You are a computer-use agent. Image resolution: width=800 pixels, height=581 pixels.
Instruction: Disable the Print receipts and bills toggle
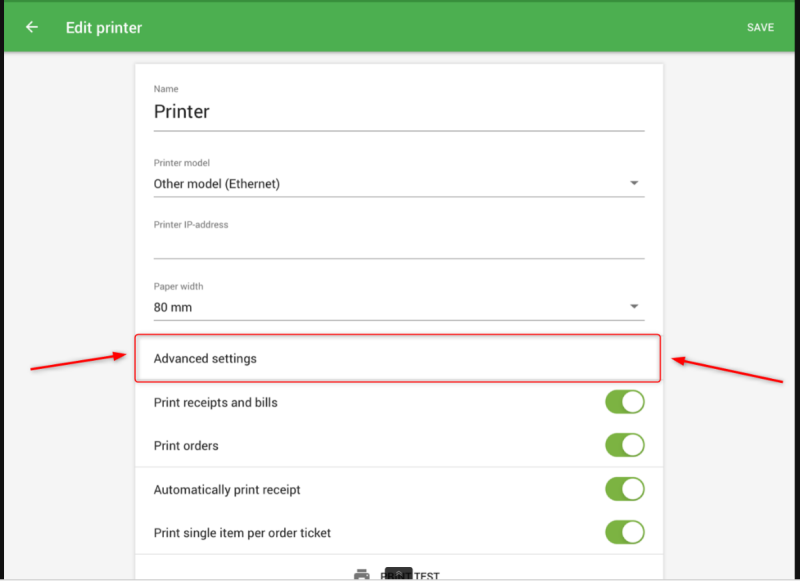[x=624, y=402]
